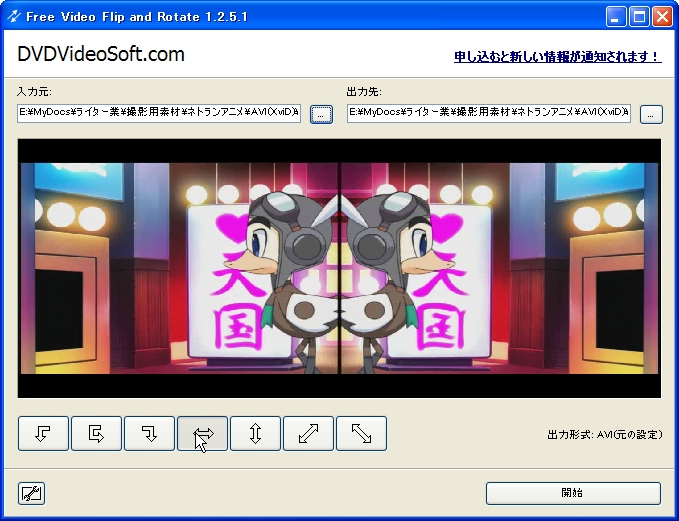Flip along diagonal pointing upper-right
This screenshot has width=679, height=521.
pos(308,434)
